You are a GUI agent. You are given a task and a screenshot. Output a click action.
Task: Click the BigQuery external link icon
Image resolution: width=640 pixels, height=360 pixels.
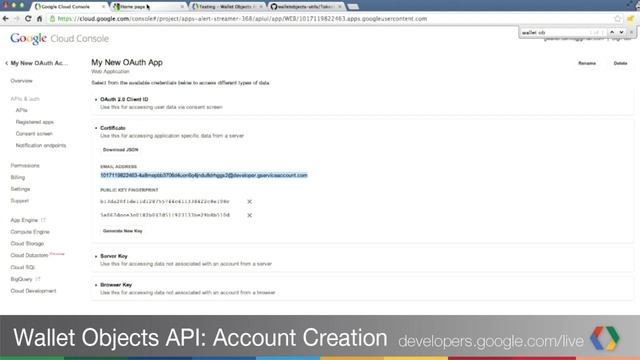click(x=38, y=279)
